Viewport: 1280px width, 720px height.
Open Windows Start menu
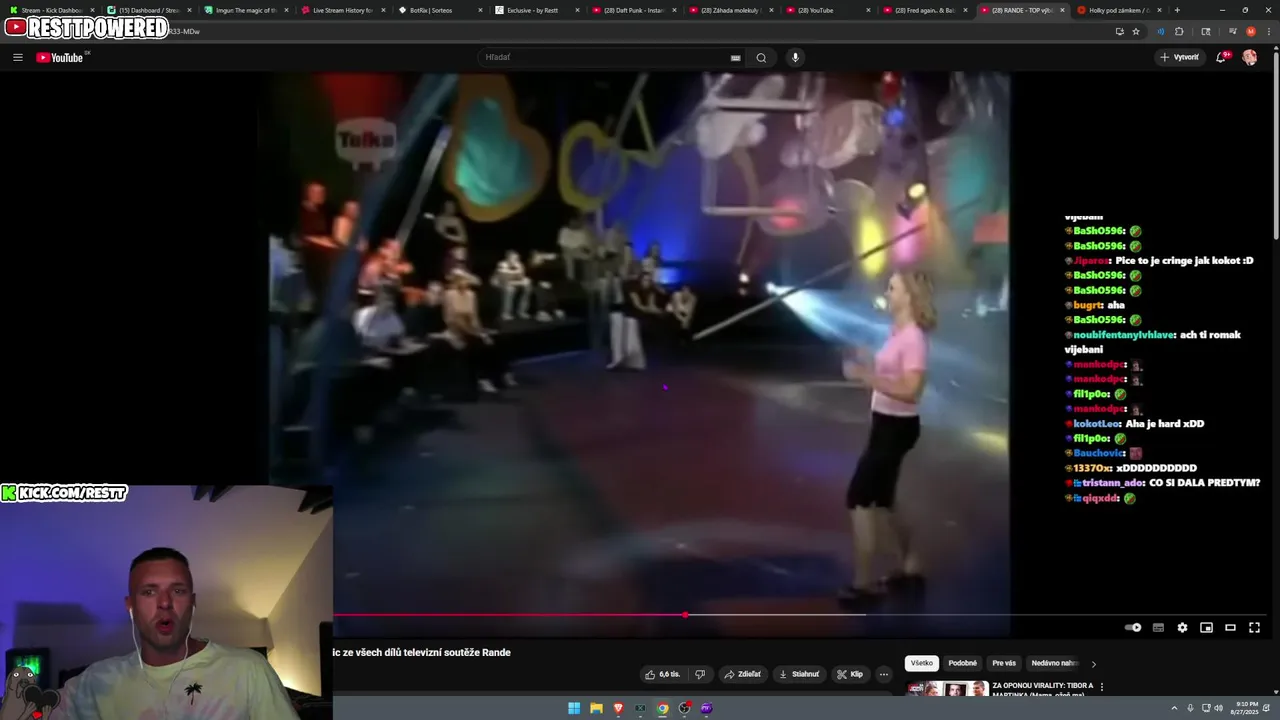click(x=574, y=708)
